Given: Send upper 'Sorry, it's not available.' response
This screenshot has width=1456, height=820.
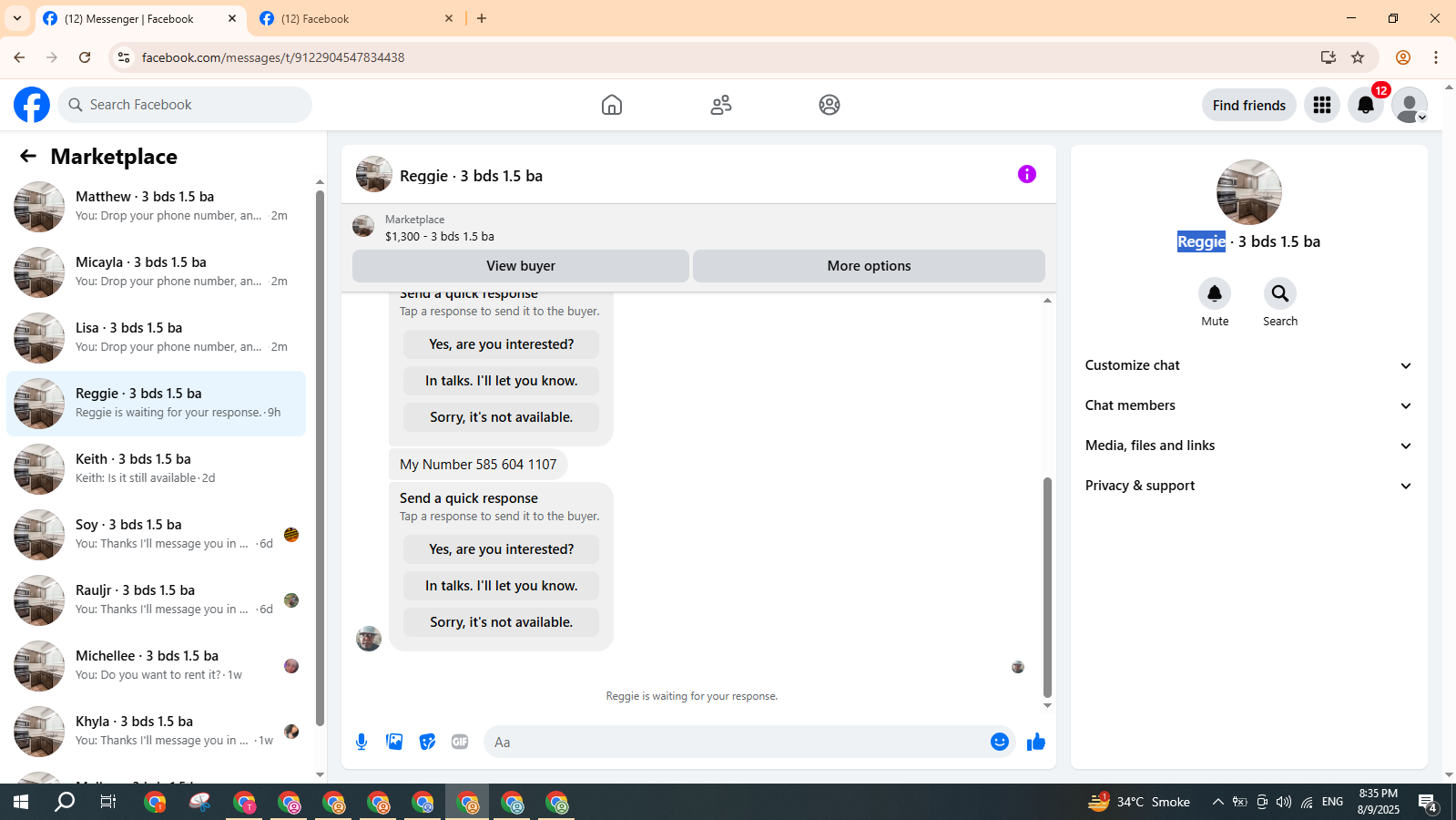Looking at the screenshot, I should click(x=502, y=417).
